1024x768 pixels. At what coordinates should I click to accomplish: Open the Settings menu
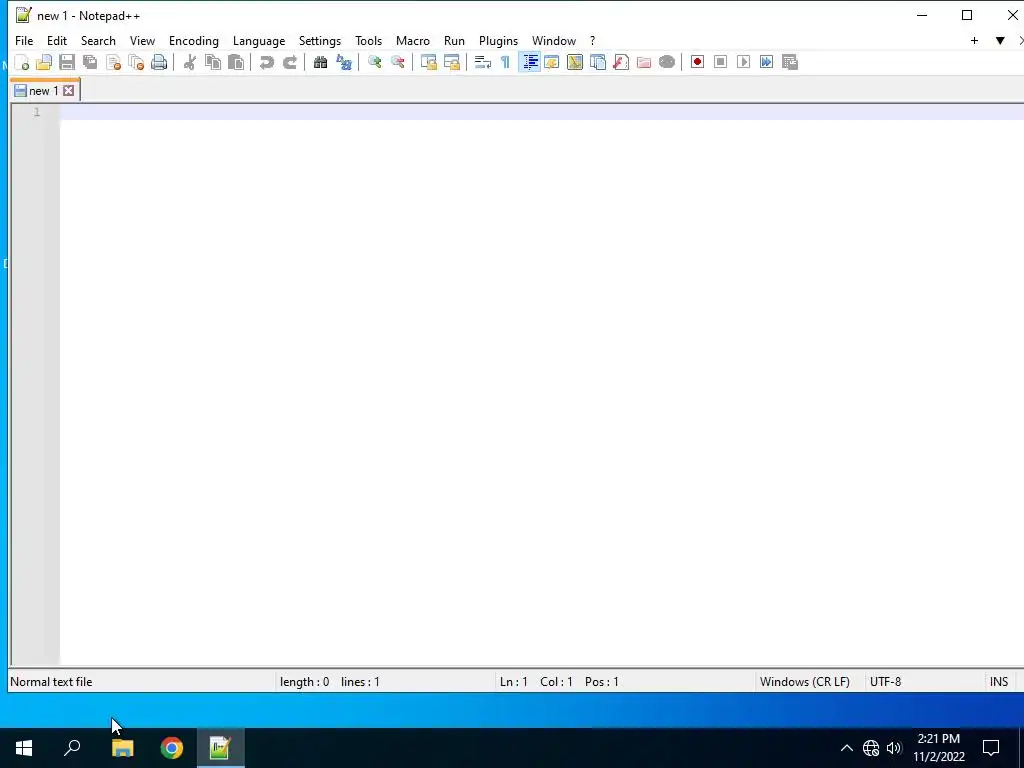click(x=319, y=40)
